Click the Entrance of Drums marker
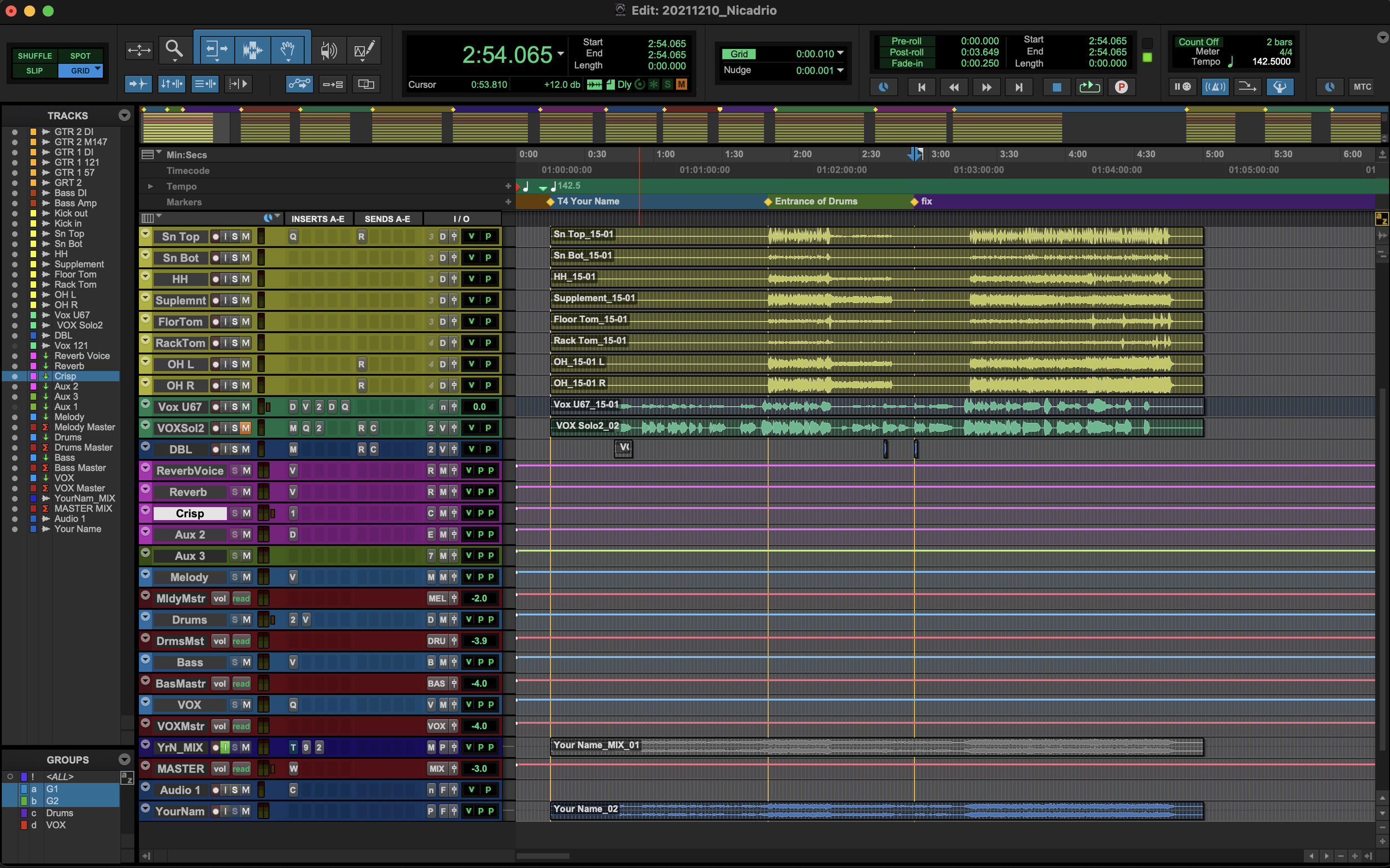Viewport: 1390px width, 868px height. click(768, 202)
